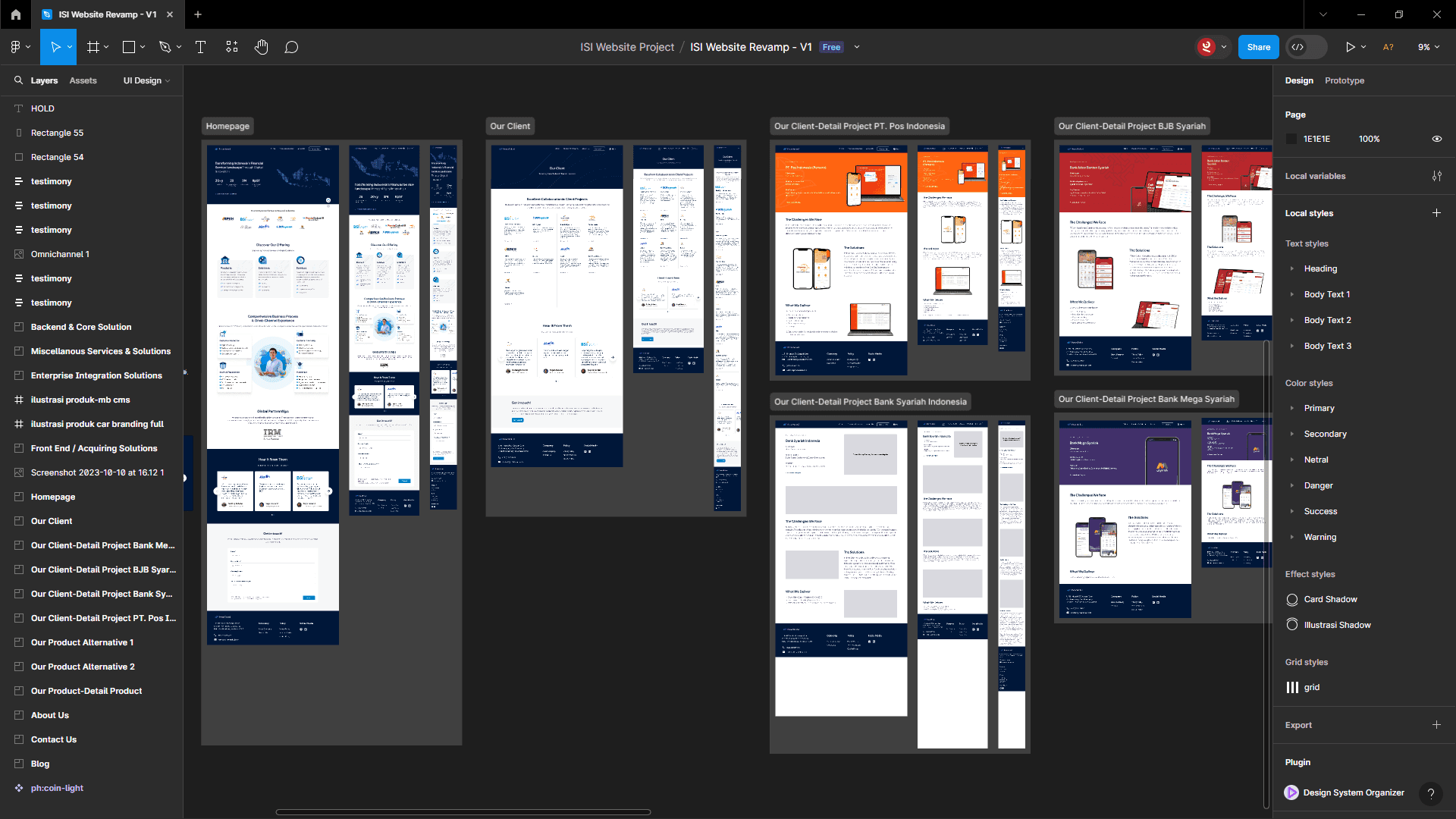Image resolution: width=1456 pixels, height=819 pixels.
Task: Click the page background color swatch
Action: [x=1292, y=139]
